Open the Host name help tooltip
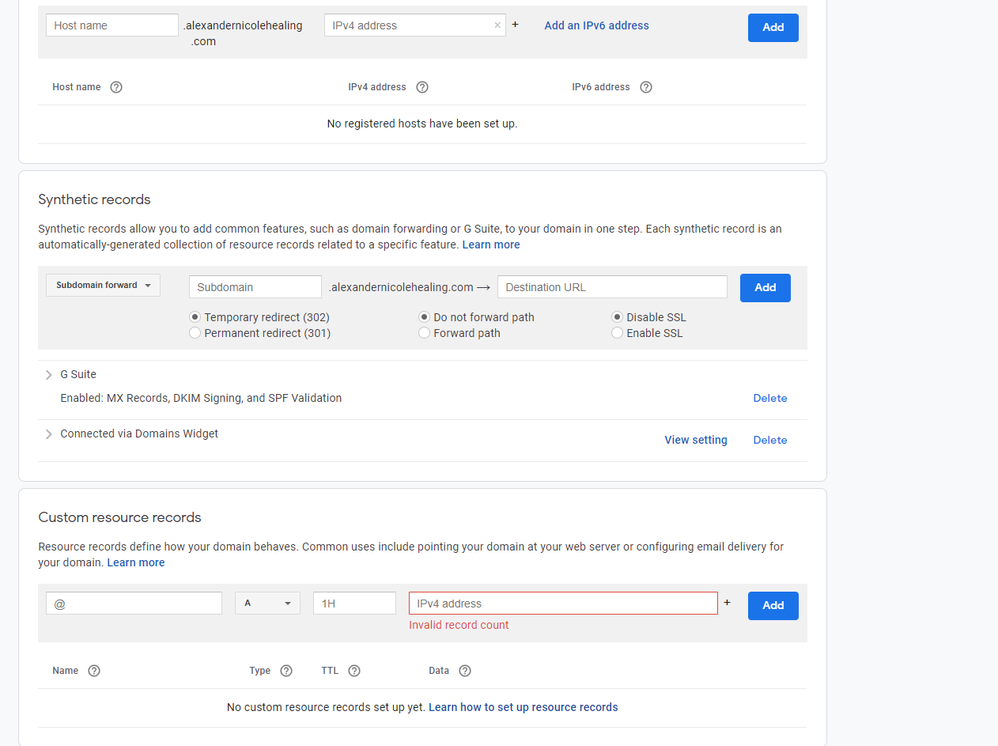This screenshot has width=998, height=746. click(117, 87)
